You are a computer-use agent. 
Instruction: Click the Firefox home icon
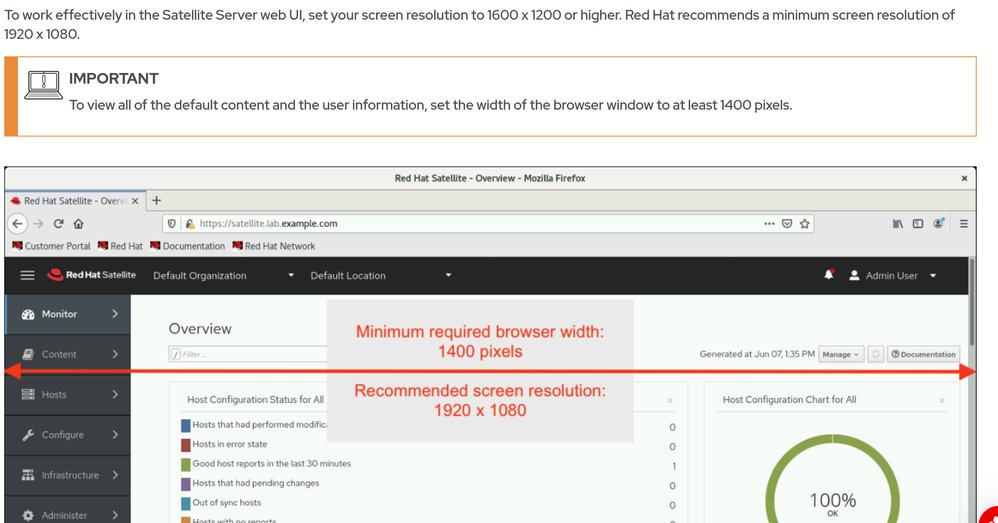click(78, 224)
